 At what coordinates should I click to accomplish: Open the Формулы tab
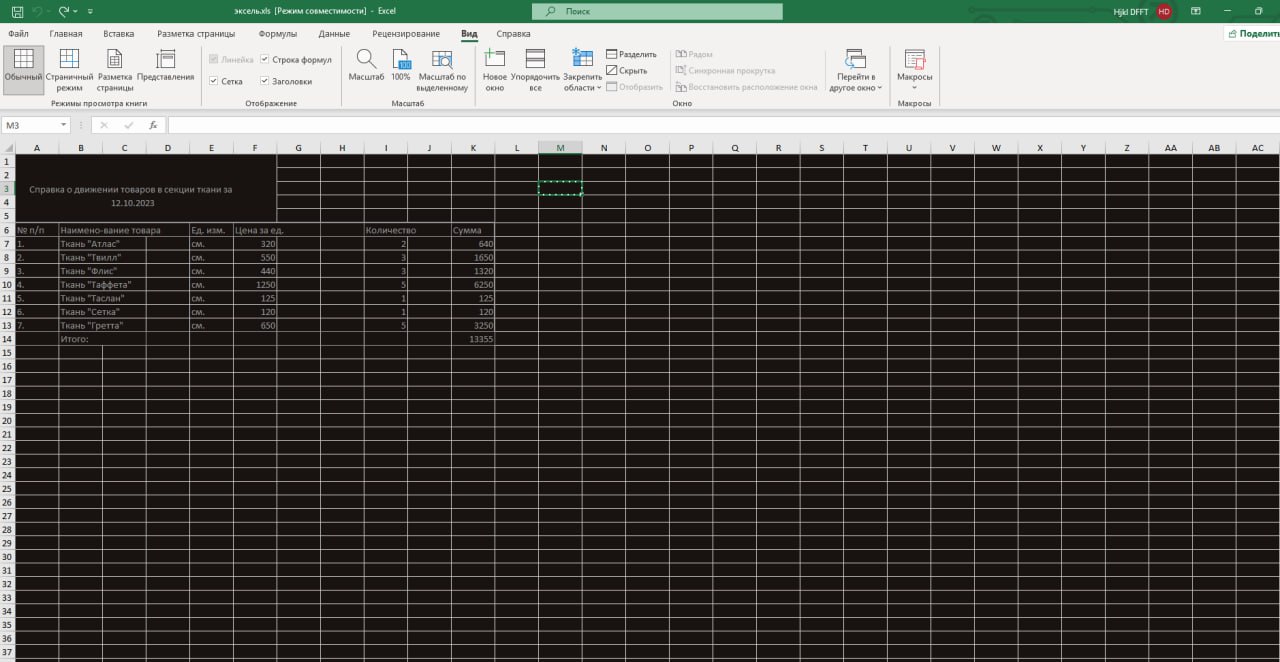click(x=278, y=34)
